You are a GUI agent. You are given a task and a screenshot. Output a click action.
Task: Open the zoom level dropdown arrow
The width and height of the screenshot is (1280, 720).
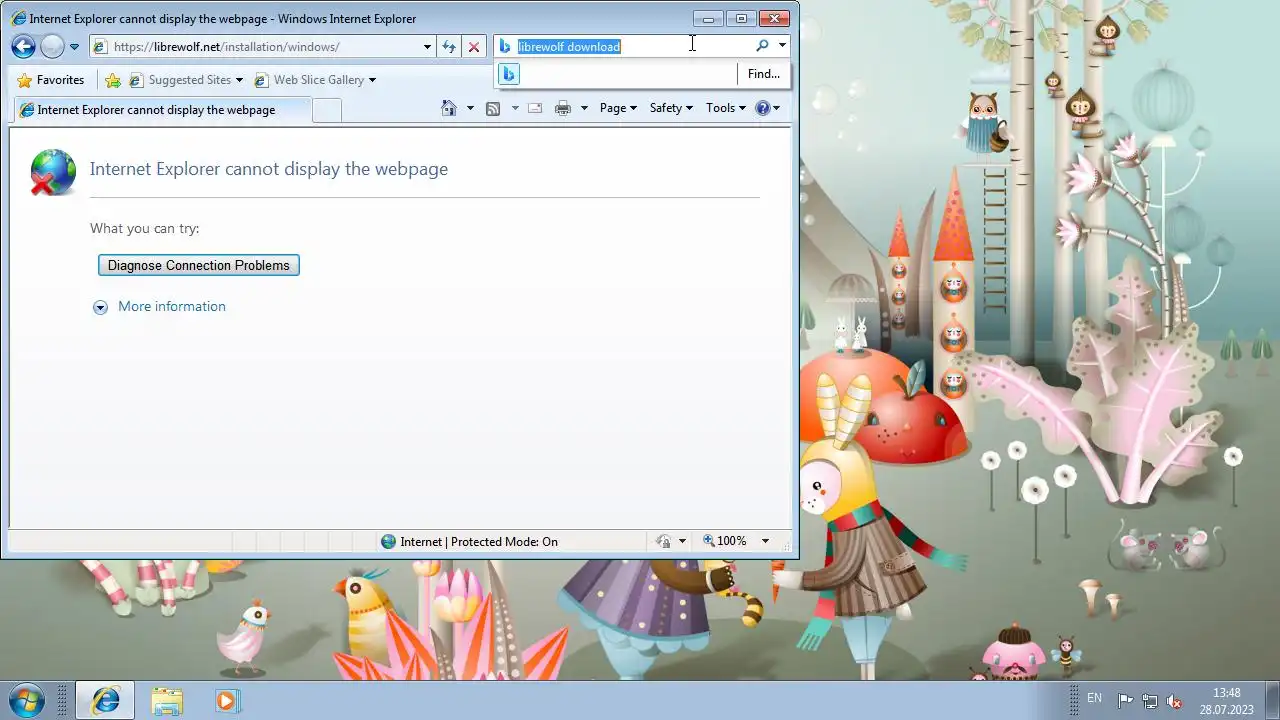point(765,541)
